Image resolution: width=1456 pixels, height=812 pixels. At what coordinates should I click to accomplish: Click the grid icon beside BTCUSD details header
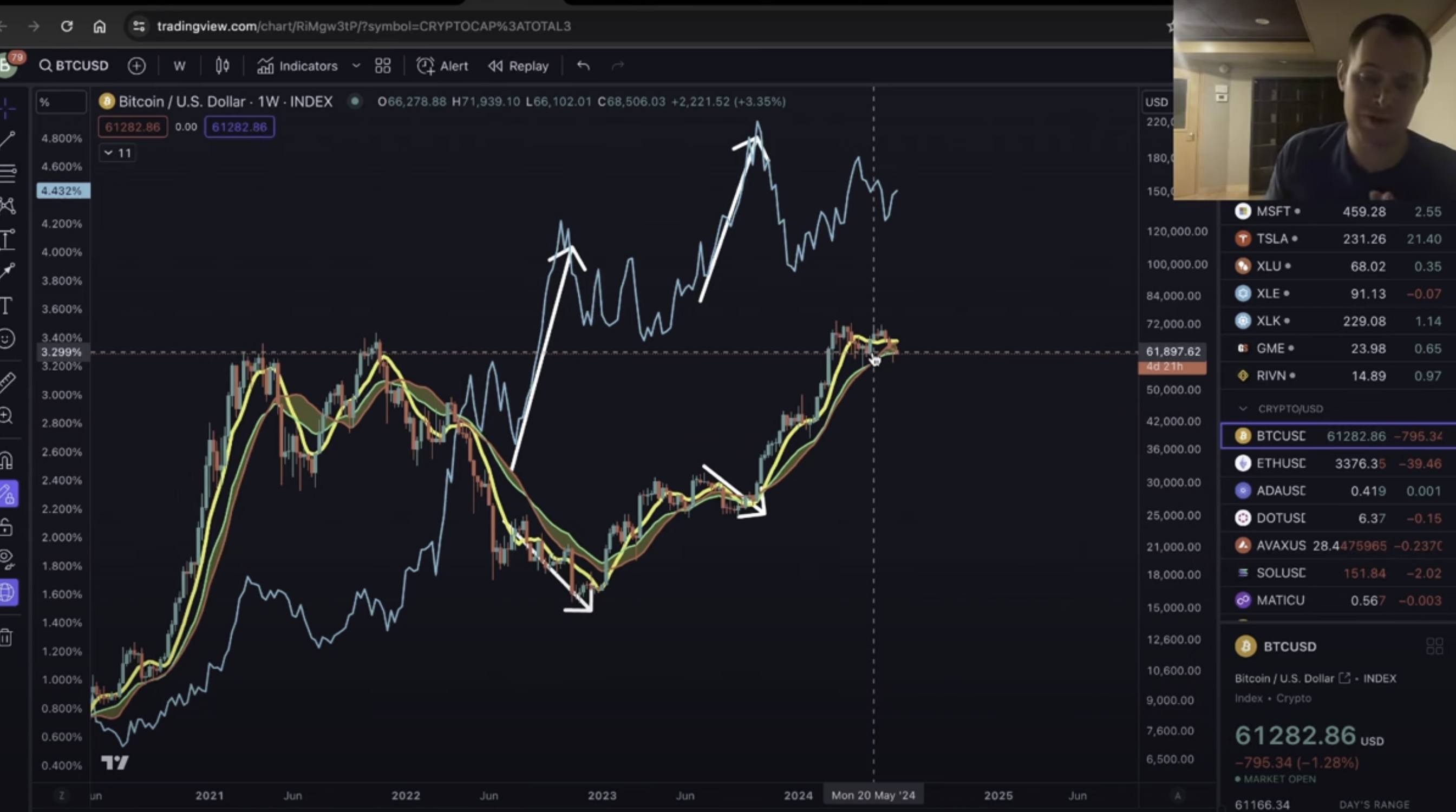tap(1434, 646)
